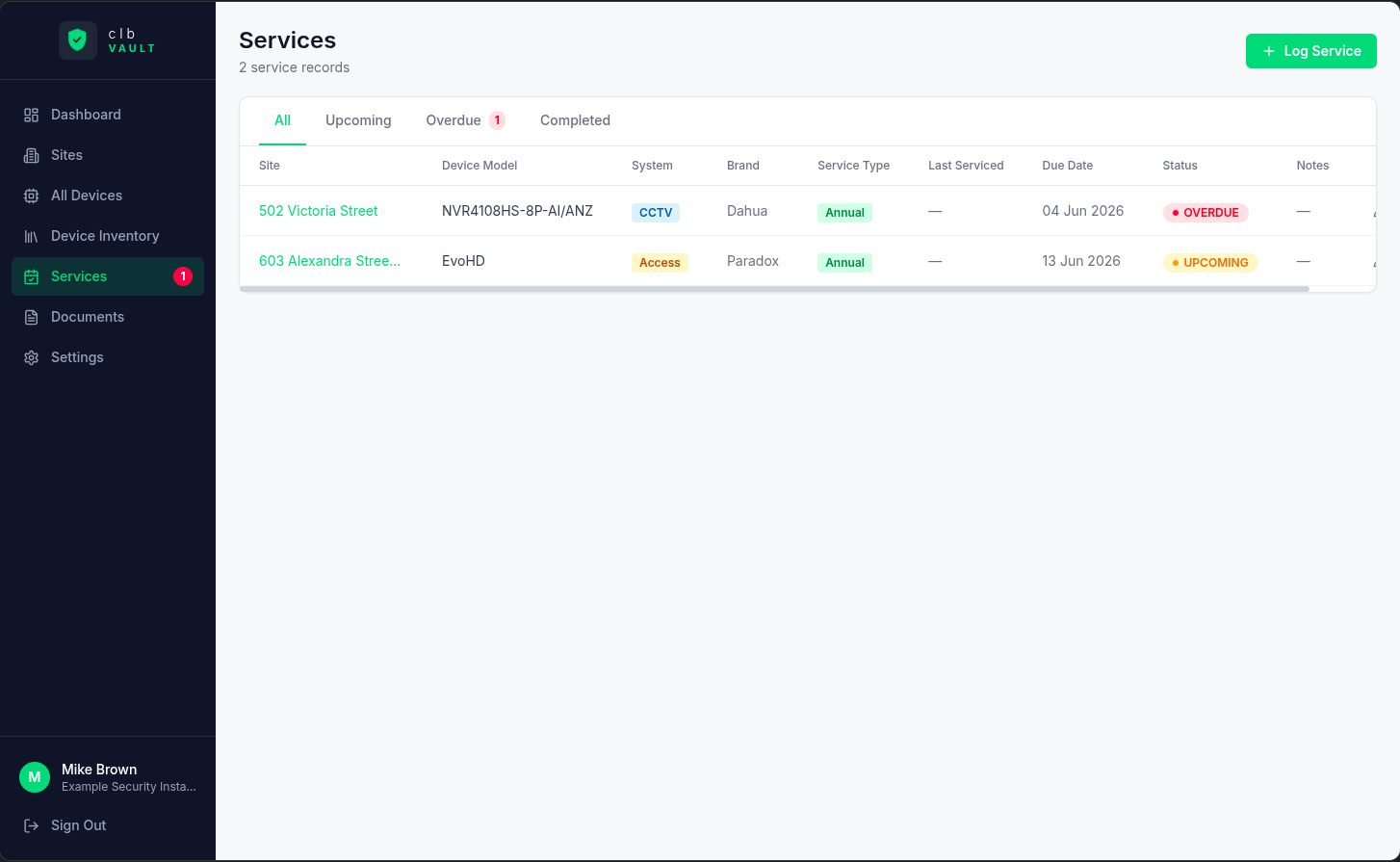This screenshot has width=1400, height=862.
Task: Click the UPCOMING status badge
Action: click(1210, 263)
